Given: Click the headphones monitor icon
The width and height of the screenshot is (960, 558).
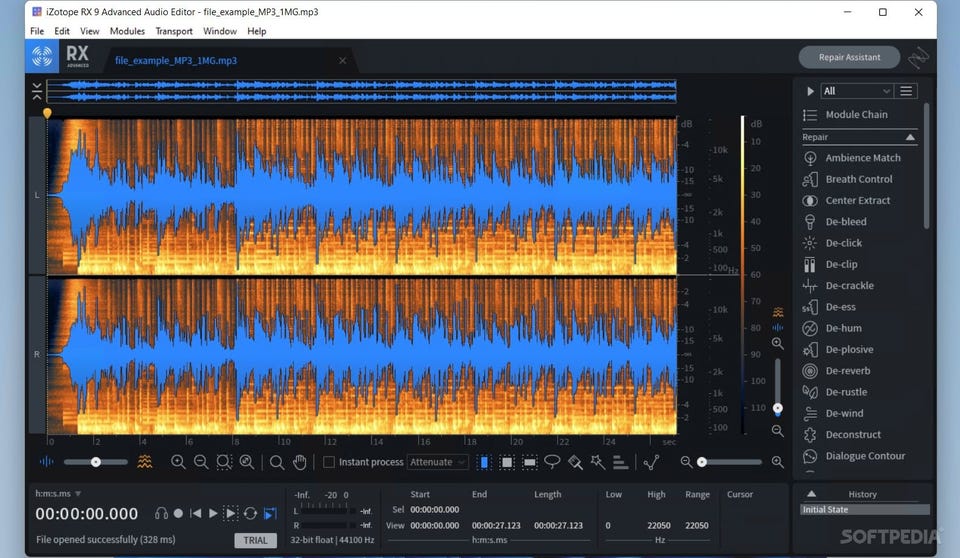Looking at the screenshot, I should (161, 514).
